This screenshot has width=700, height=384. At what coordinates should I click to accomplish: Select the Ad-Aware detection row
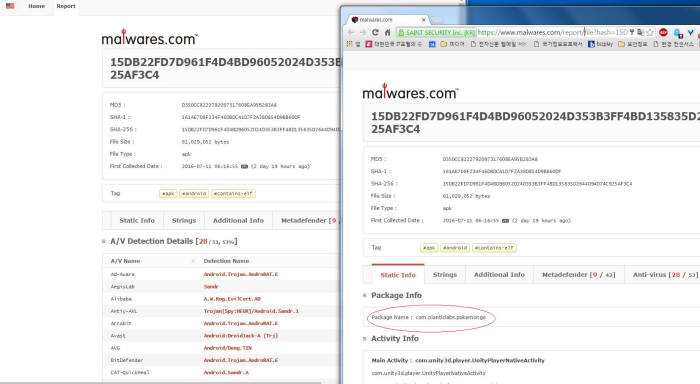(221, 274)
